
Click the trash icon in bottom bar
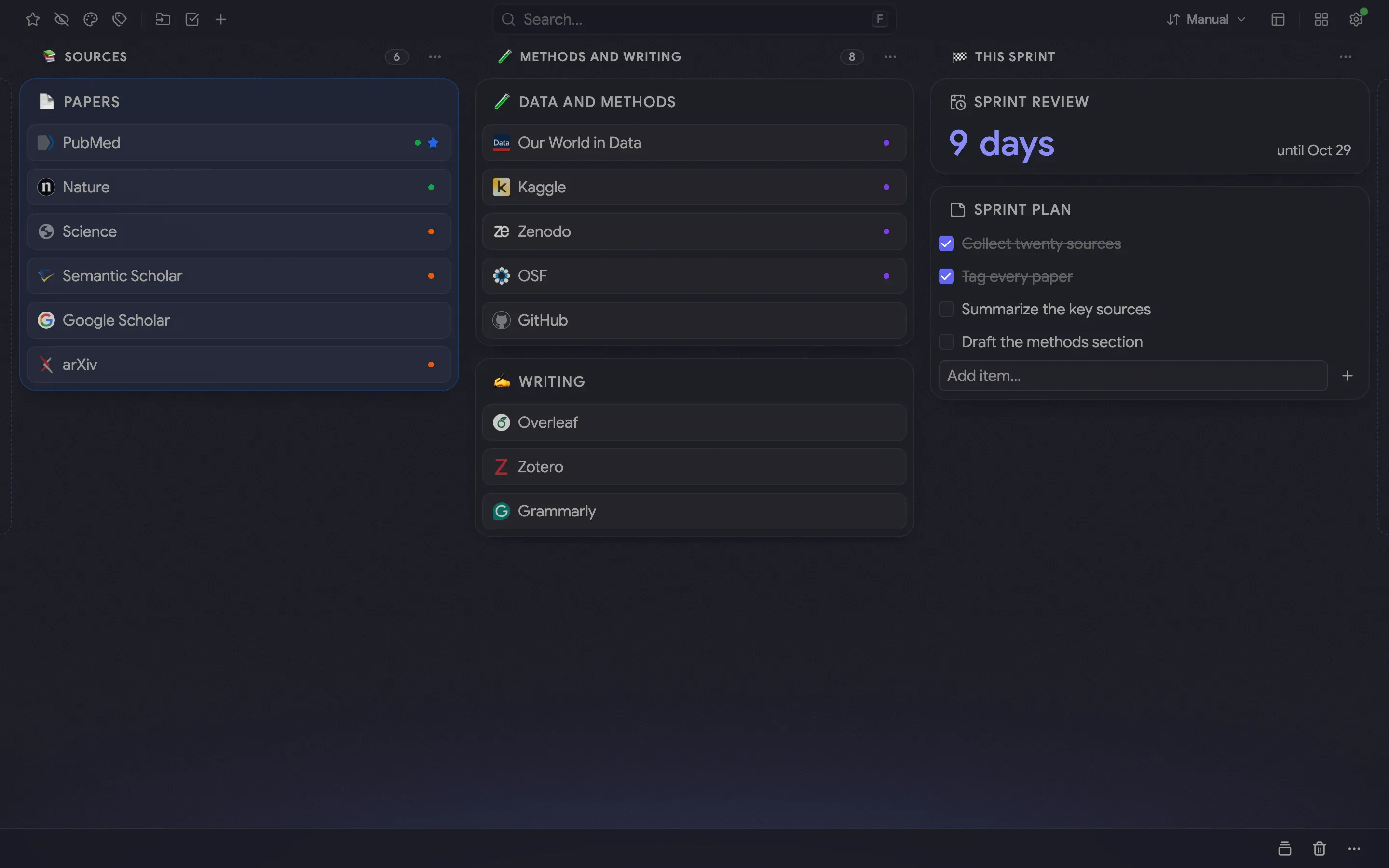tap(1320, 849)
